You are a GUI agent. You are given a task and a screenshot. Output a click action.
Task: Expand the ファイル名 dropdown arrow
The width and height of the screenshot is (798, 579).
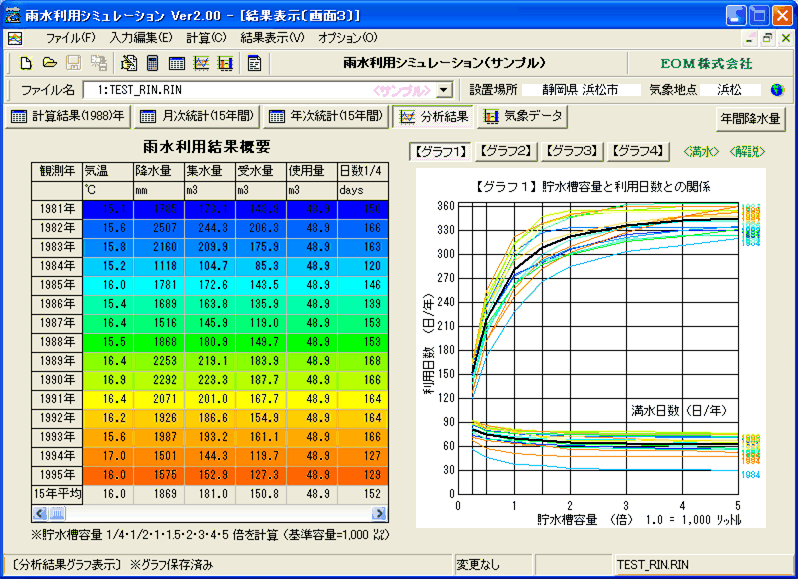pos(444,90)
